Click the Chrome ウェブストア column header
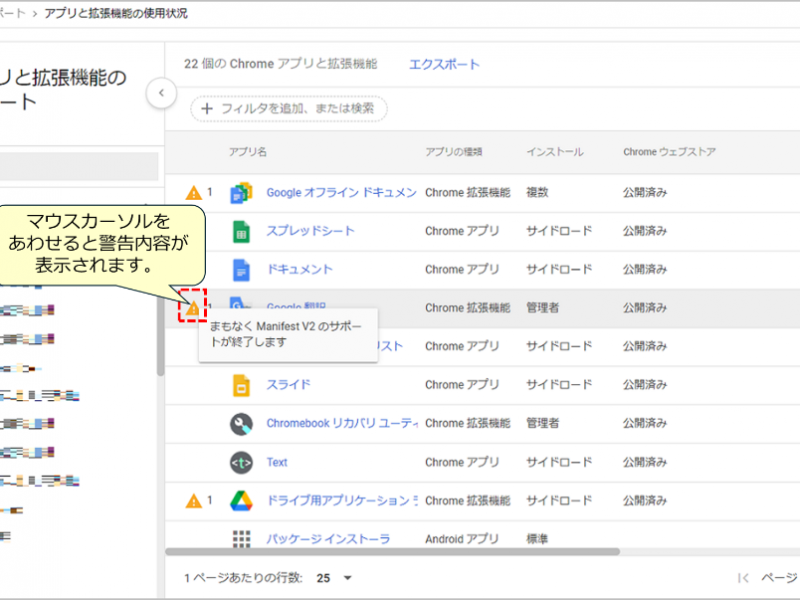The height and width of the screenshot is (600, 800). (x=669, y=152)
